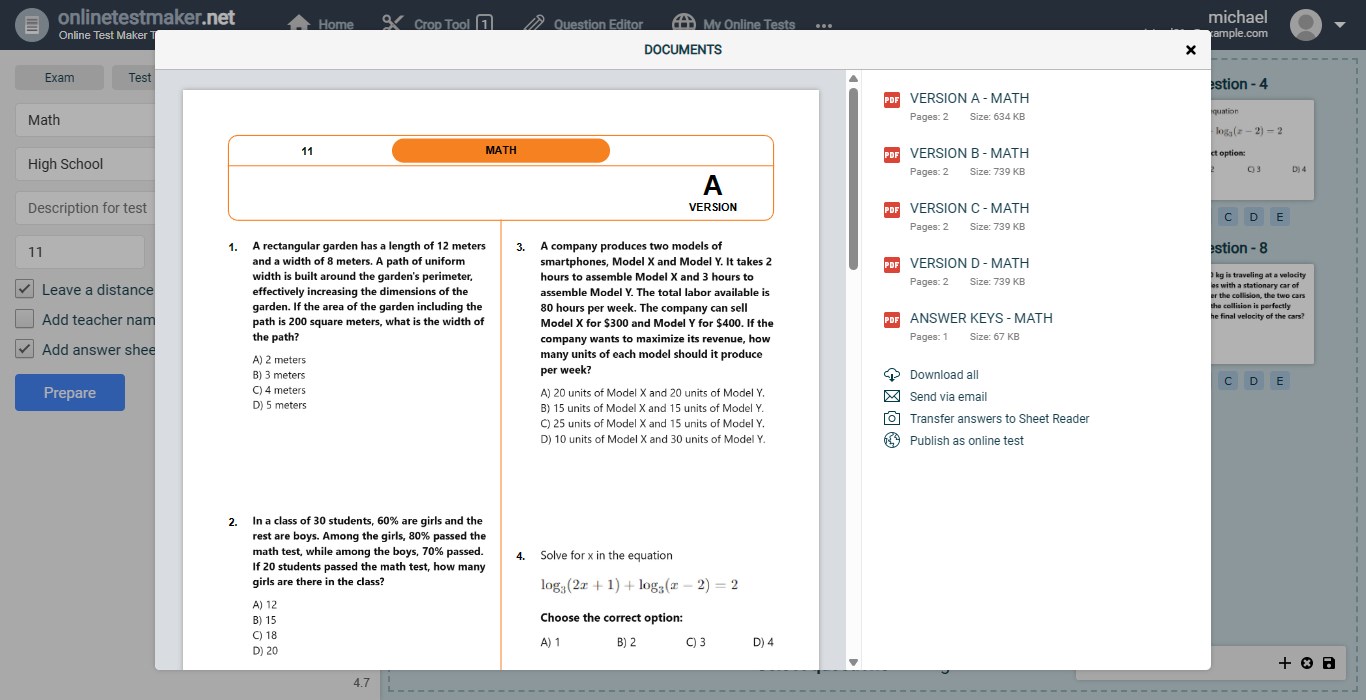1366x700 pixels.
Task: Click the Math subject input field
Action: click(x=85, y=120)
